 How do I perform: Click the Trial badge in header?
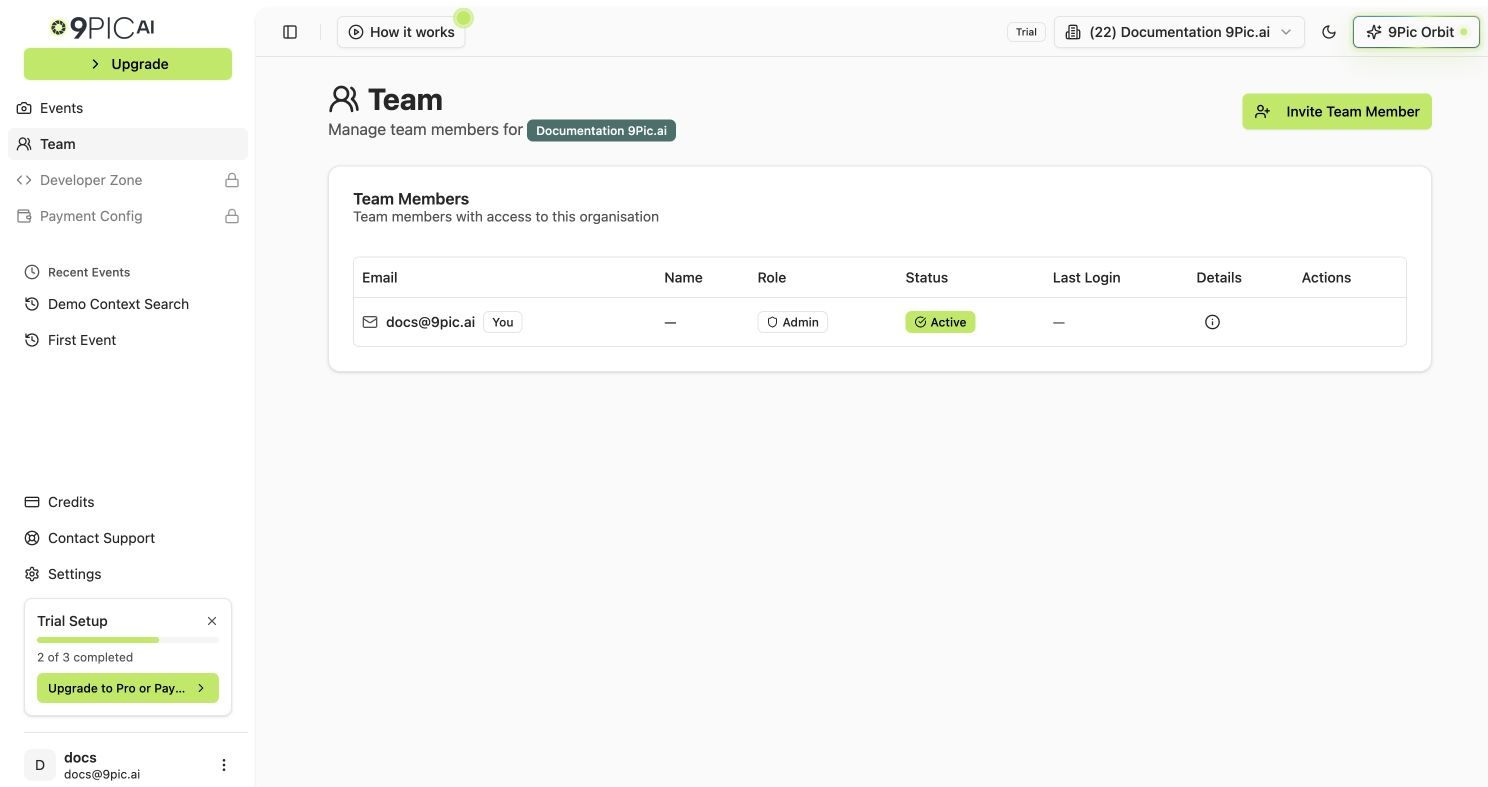tap(1026, 32)
